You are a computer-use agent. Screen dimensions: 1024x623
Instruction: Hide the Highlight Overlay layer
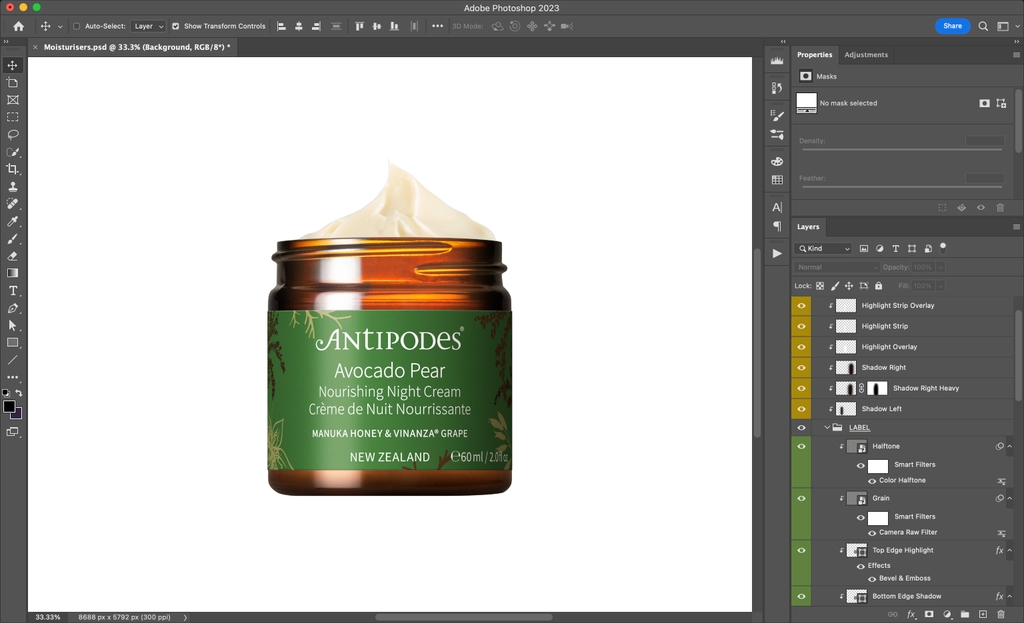(801, 347)
